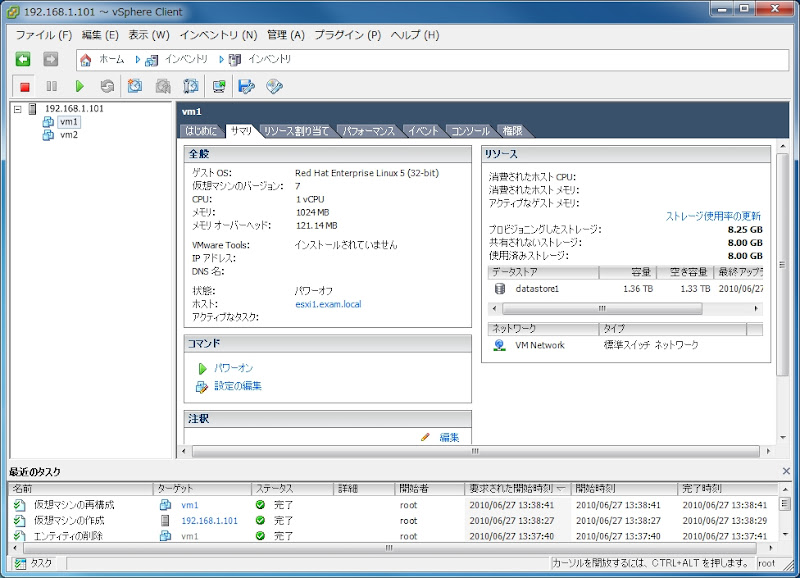
Task: Click the floppy device connection icon
Action: pos(246,86)
